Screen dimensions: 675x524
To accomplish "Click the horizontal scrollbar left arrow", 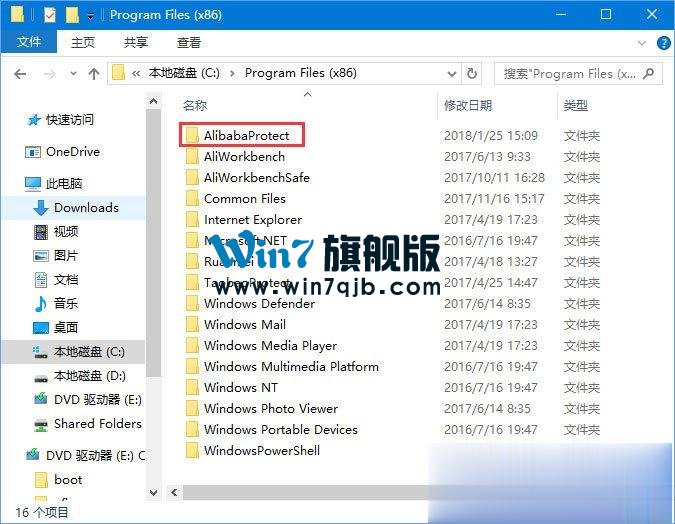I will [174, 493].
